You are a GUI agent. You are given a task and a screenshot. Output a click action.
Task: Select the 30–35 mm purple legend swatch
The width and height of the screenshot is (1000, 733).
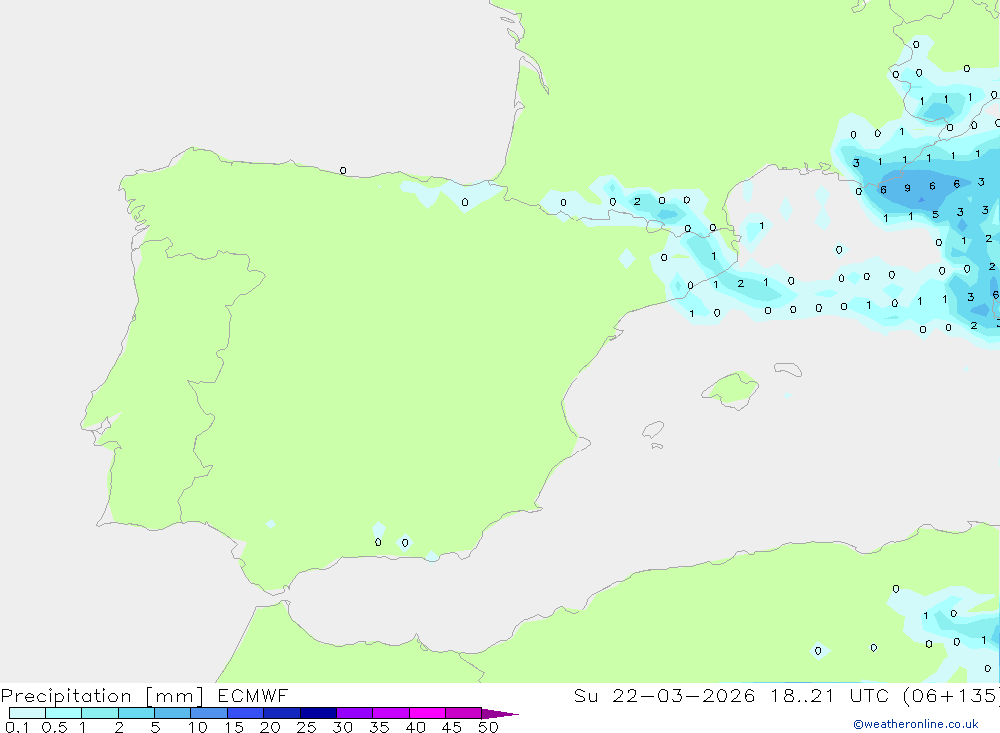[x=354, y=713]
